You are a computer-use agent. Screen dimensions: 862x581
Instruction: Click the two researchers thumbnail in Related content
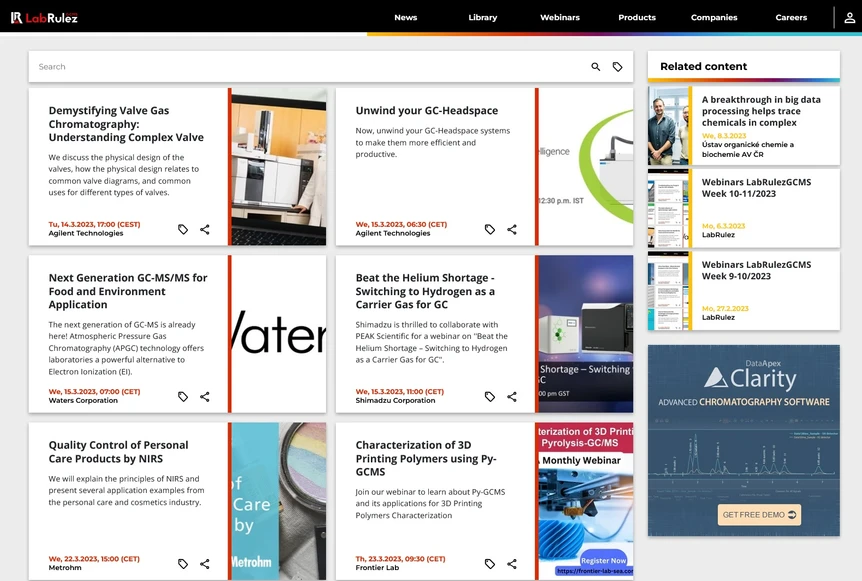[x=668, y=126]
